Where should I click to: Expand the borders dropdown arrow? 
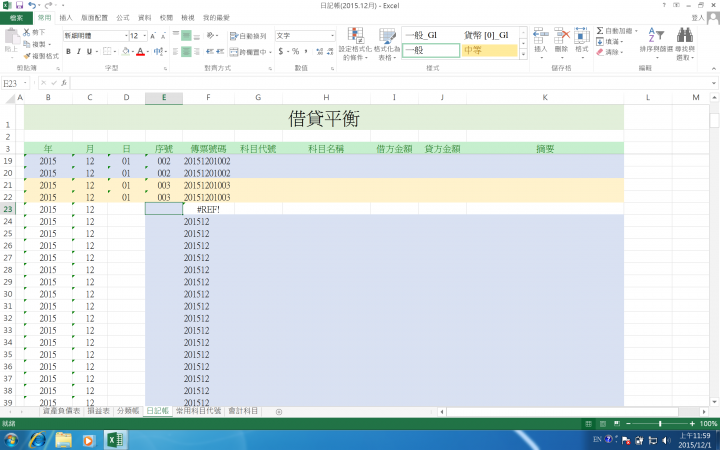pos(115,51)
